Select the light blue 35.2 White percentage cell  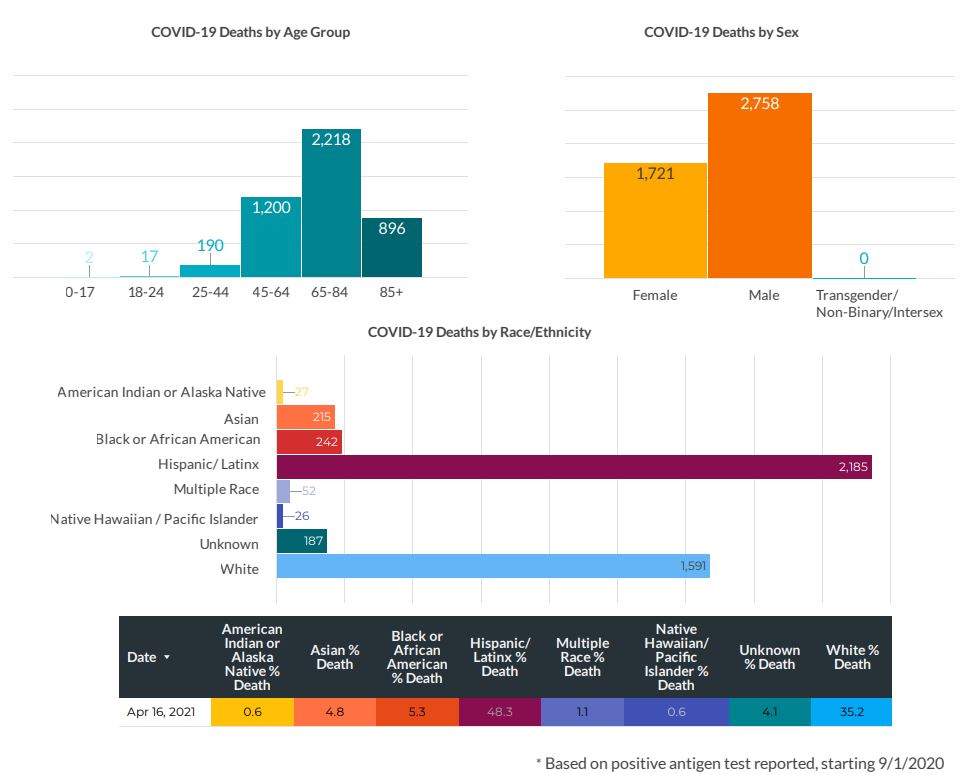click(852, 713)
